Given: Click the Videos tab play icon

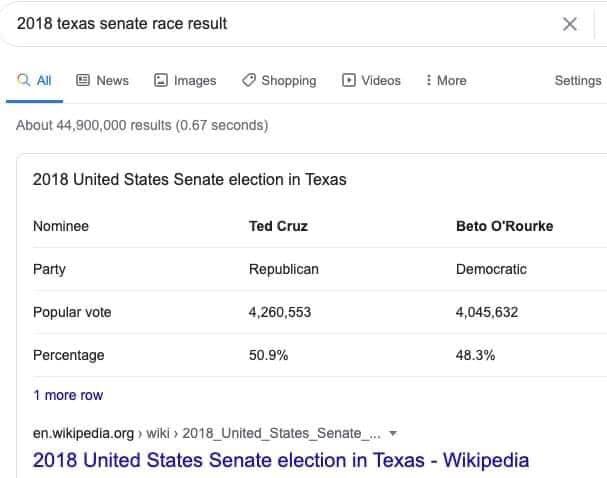Looking at the screenshot, I should point(348,80).
